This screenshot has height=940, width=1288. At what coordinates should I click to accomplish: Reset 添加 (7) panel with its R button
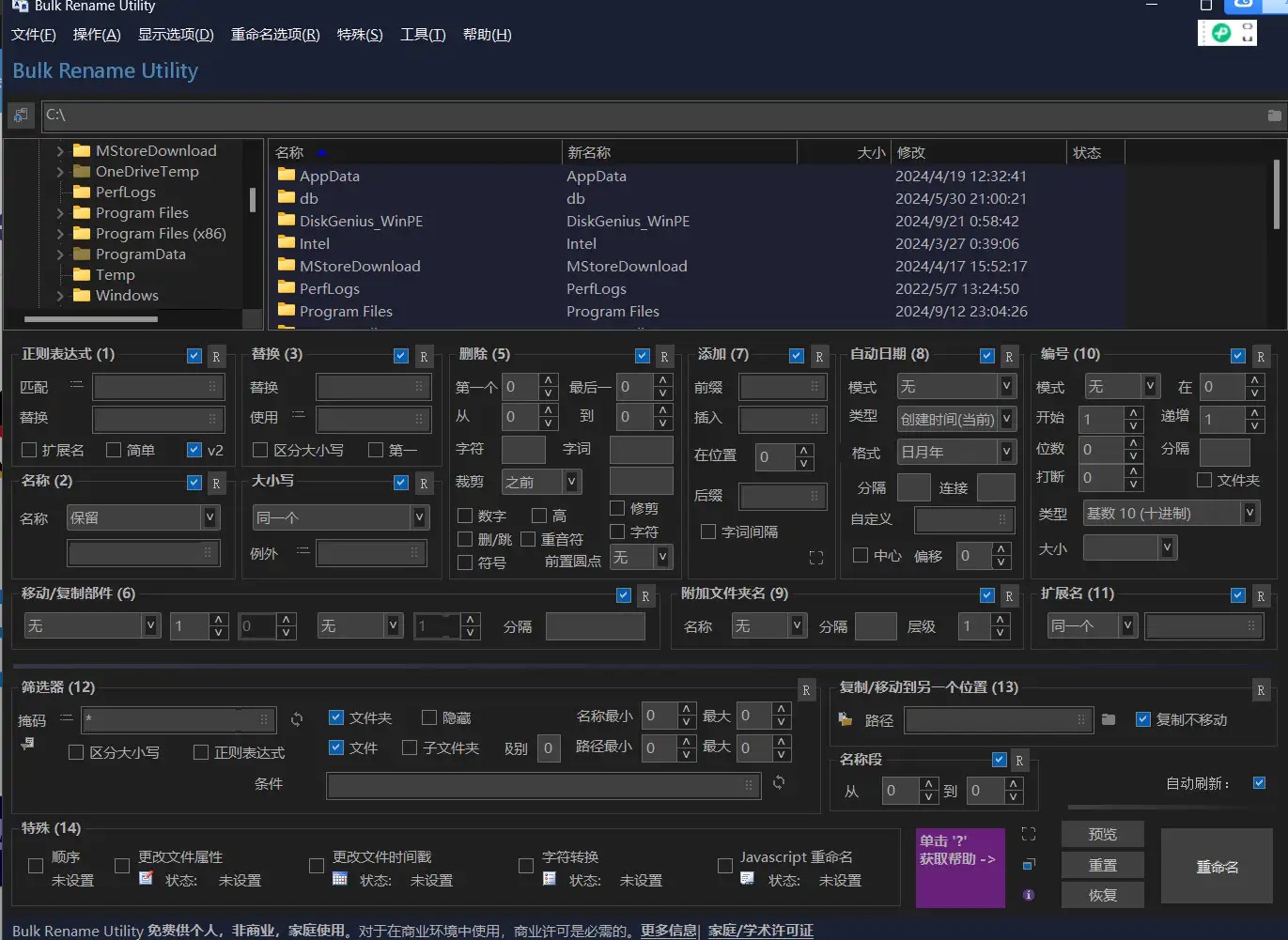819,357
